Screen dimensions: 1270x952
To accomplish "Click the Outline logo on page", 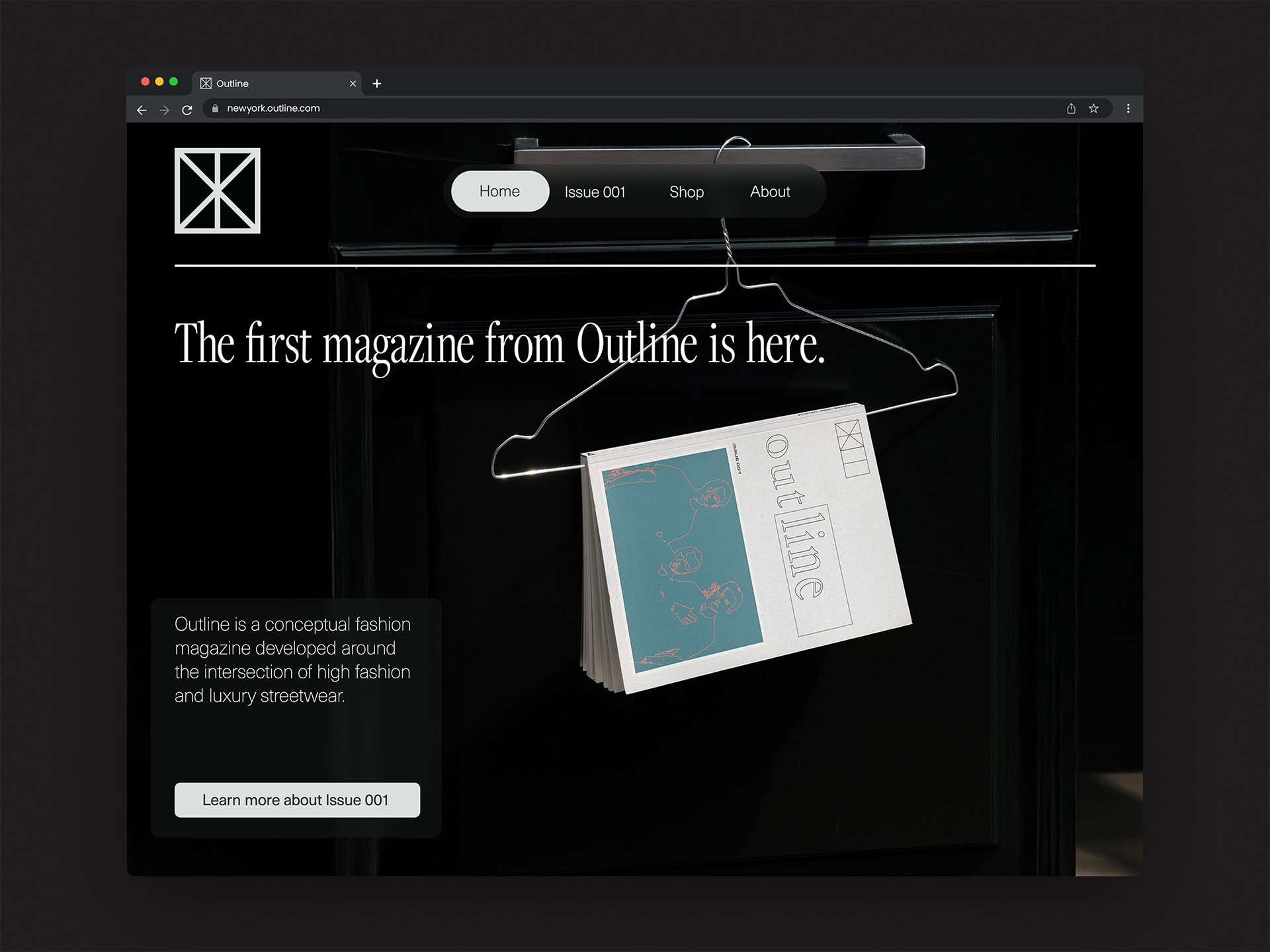I will (x=217, y=190).
